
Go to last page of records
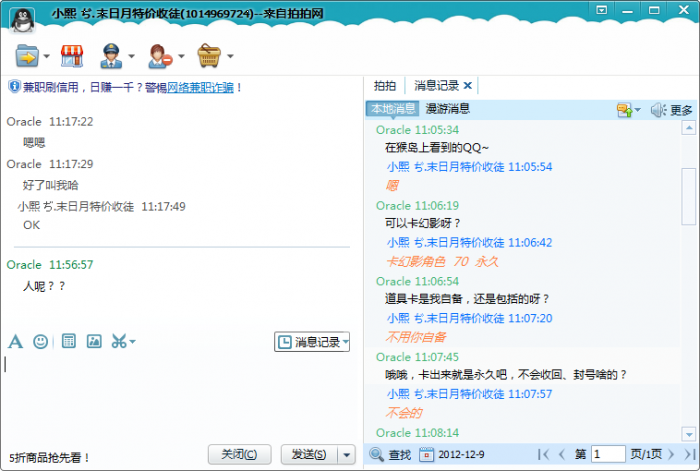(690, 454)
